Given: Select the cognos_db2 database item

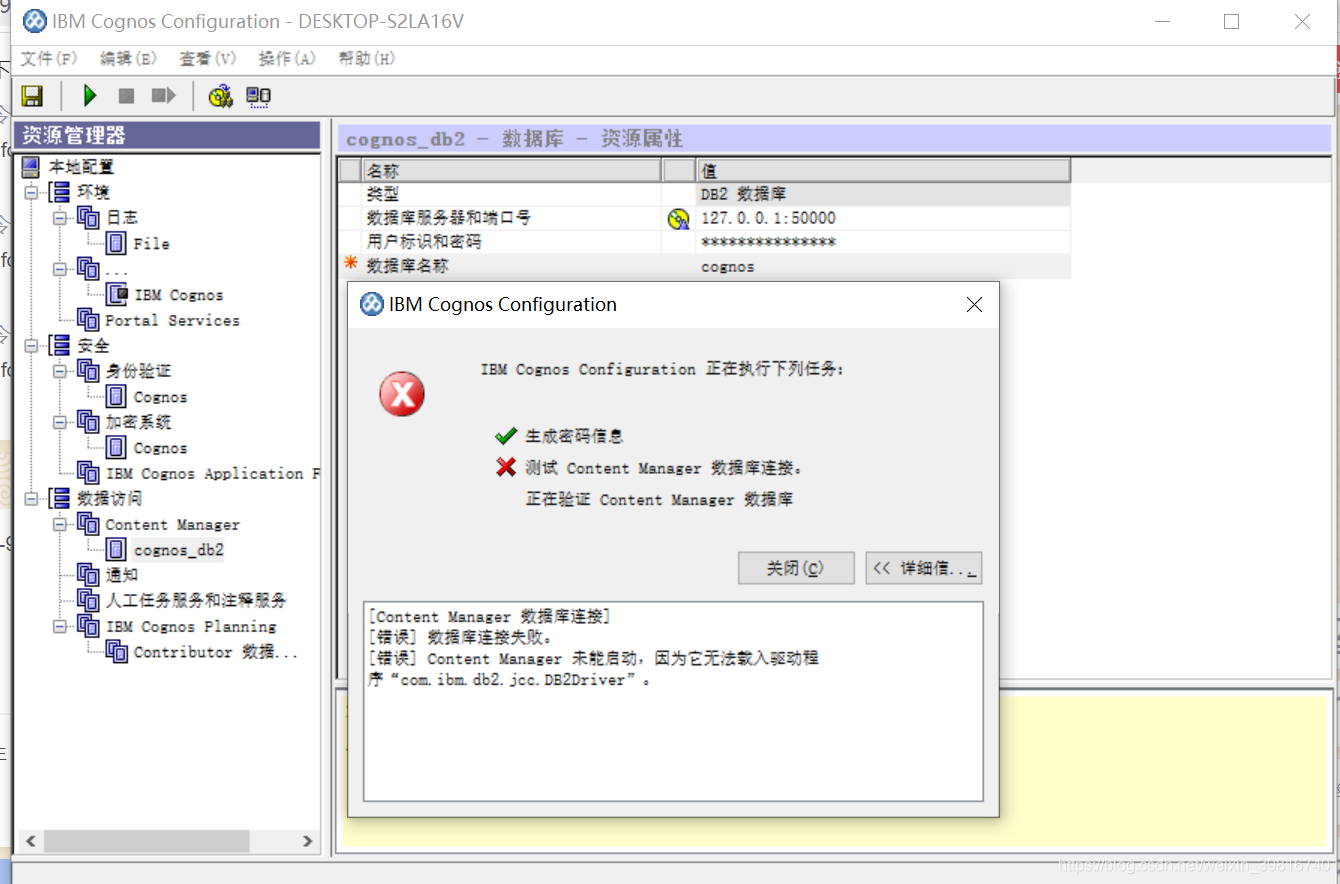Looking at the screenshot, I should pos(179,550).
